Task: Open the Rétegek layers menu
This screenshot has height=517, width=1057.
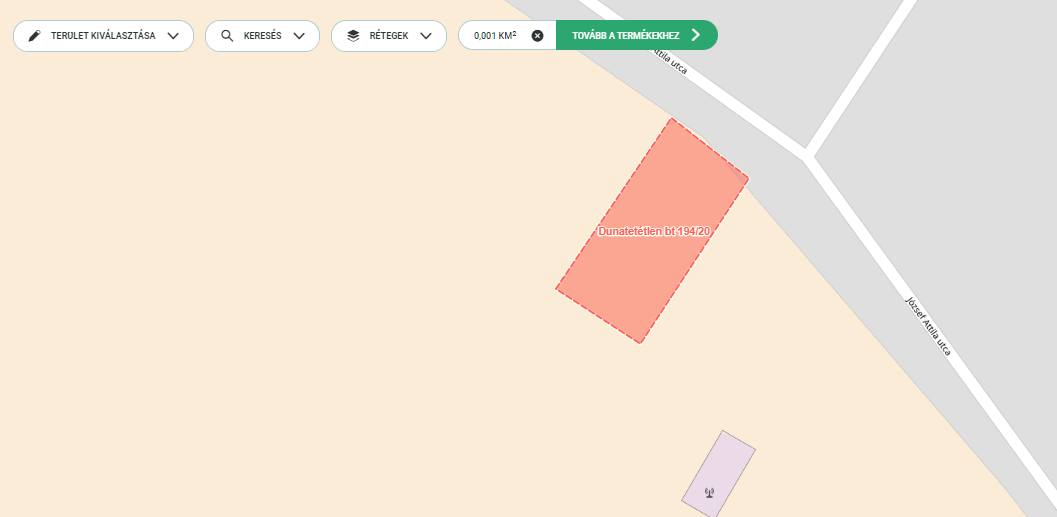Action: [x=389, y=36]
